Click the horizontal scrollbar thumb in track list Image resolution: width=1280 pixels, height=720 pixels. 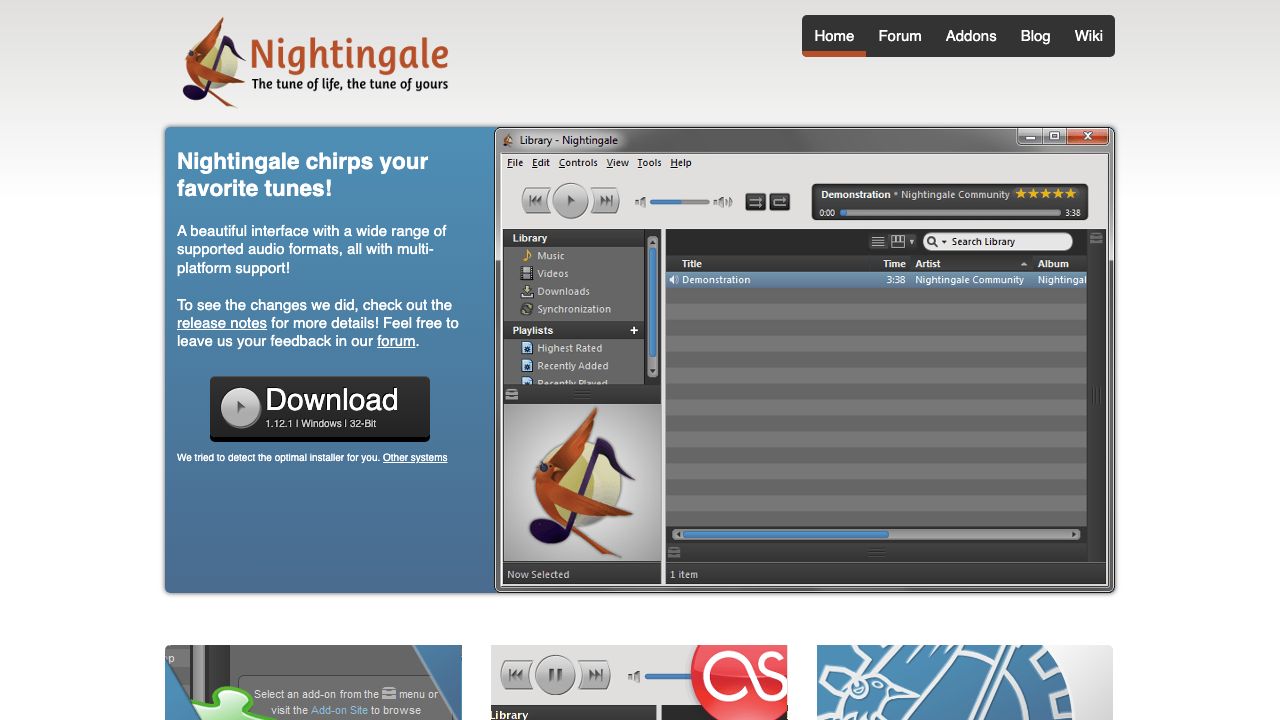coord(785,535)
